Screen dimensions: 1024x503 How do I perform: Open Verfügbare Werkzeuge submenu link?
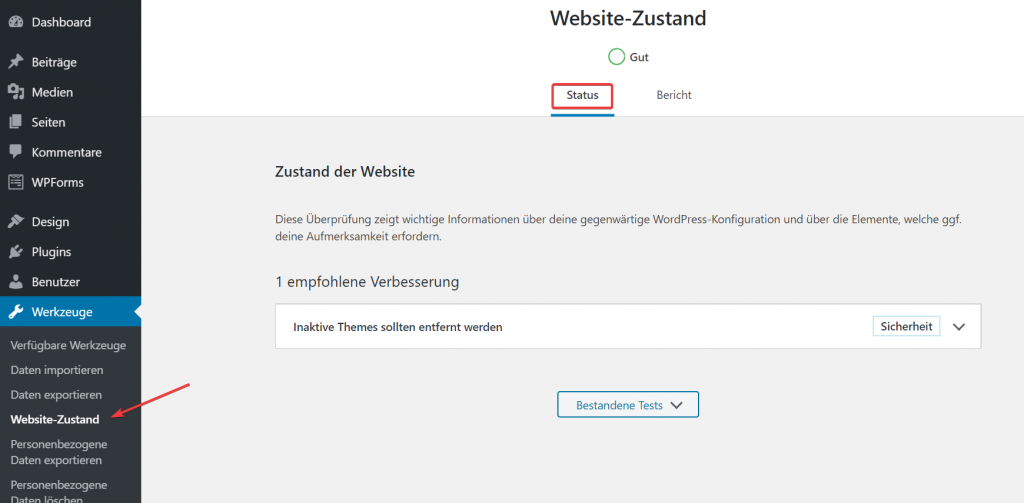[68, 345]
